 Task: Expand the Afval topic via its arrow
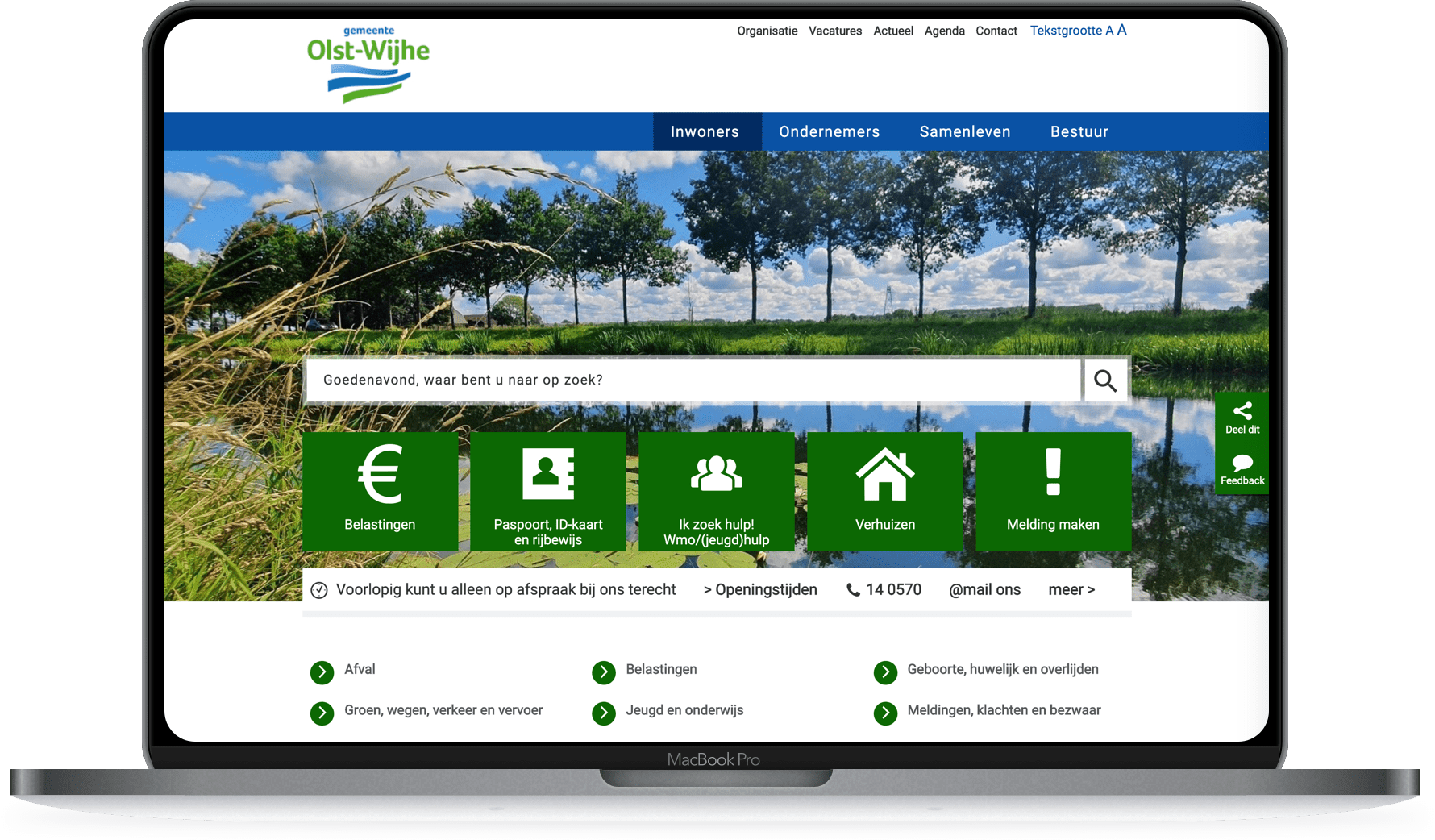(x=322, y=672)
